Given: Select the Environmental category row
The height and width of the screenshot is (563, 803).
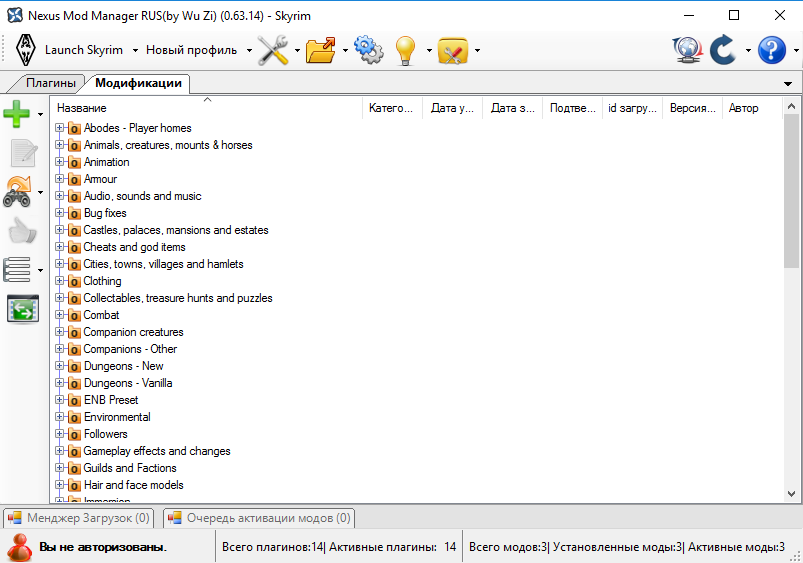Looking at the screenshot, I should click(x=117, y=416).
